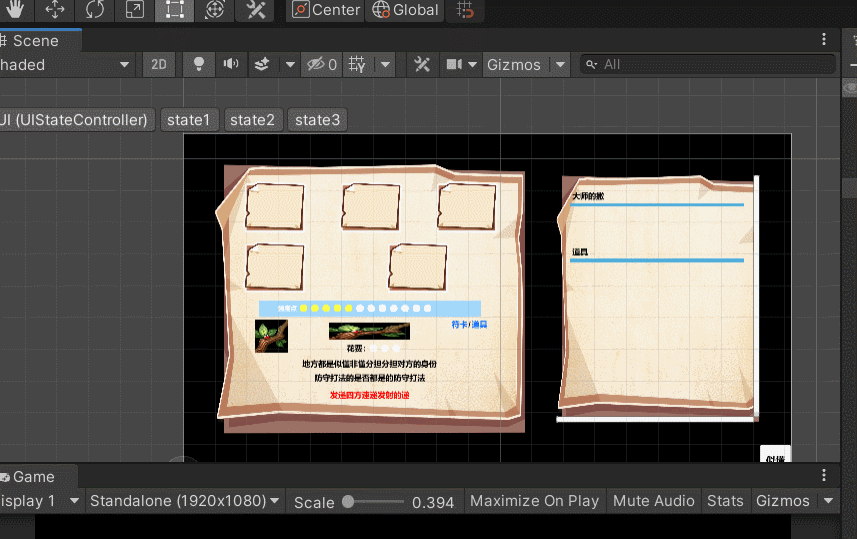The height and width of the screenshot is (539, 857).
Task: Click the Scene search field
Action: [708, 65]
